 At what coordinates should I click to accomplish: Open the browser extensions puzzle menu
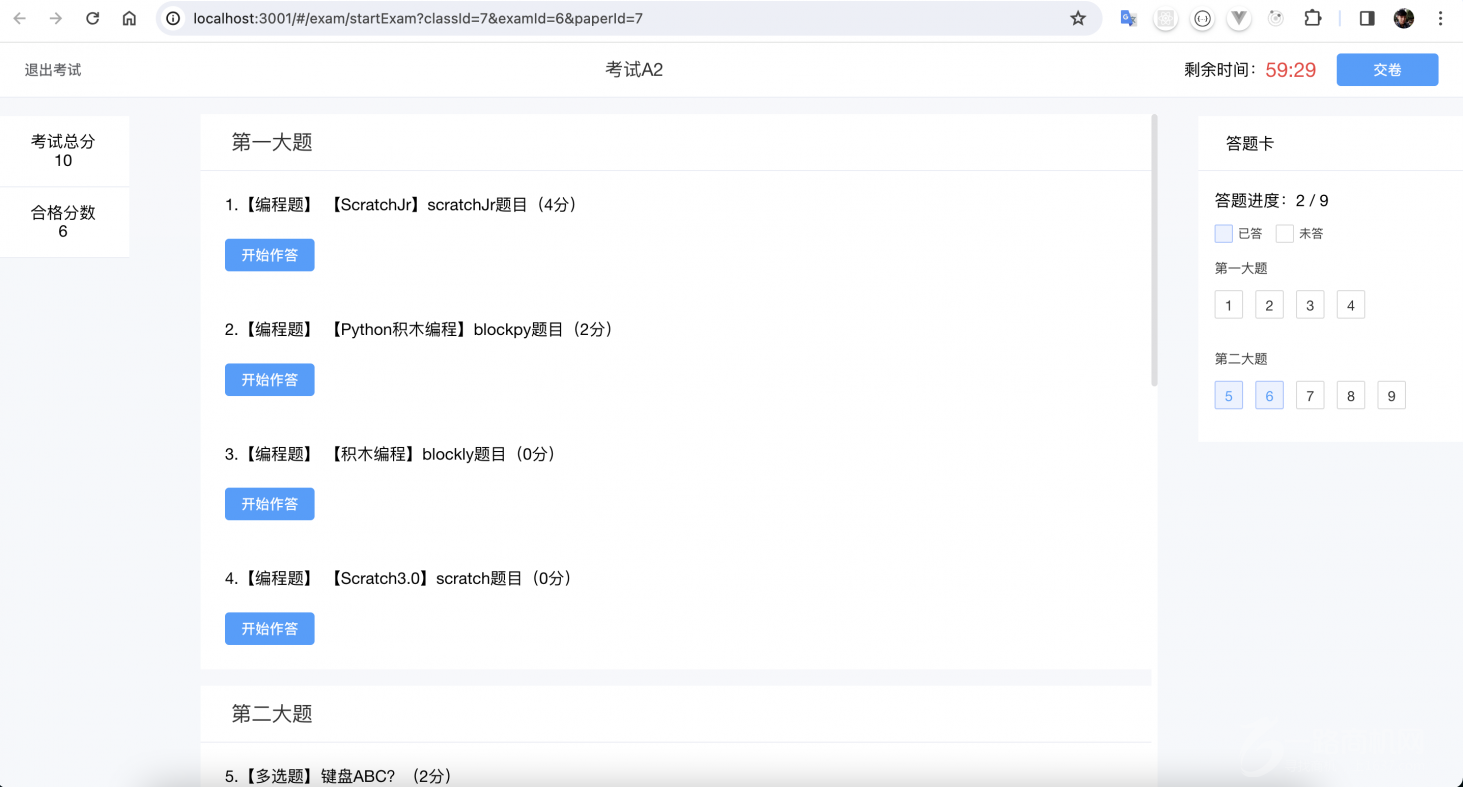(x=1312, y=18)
